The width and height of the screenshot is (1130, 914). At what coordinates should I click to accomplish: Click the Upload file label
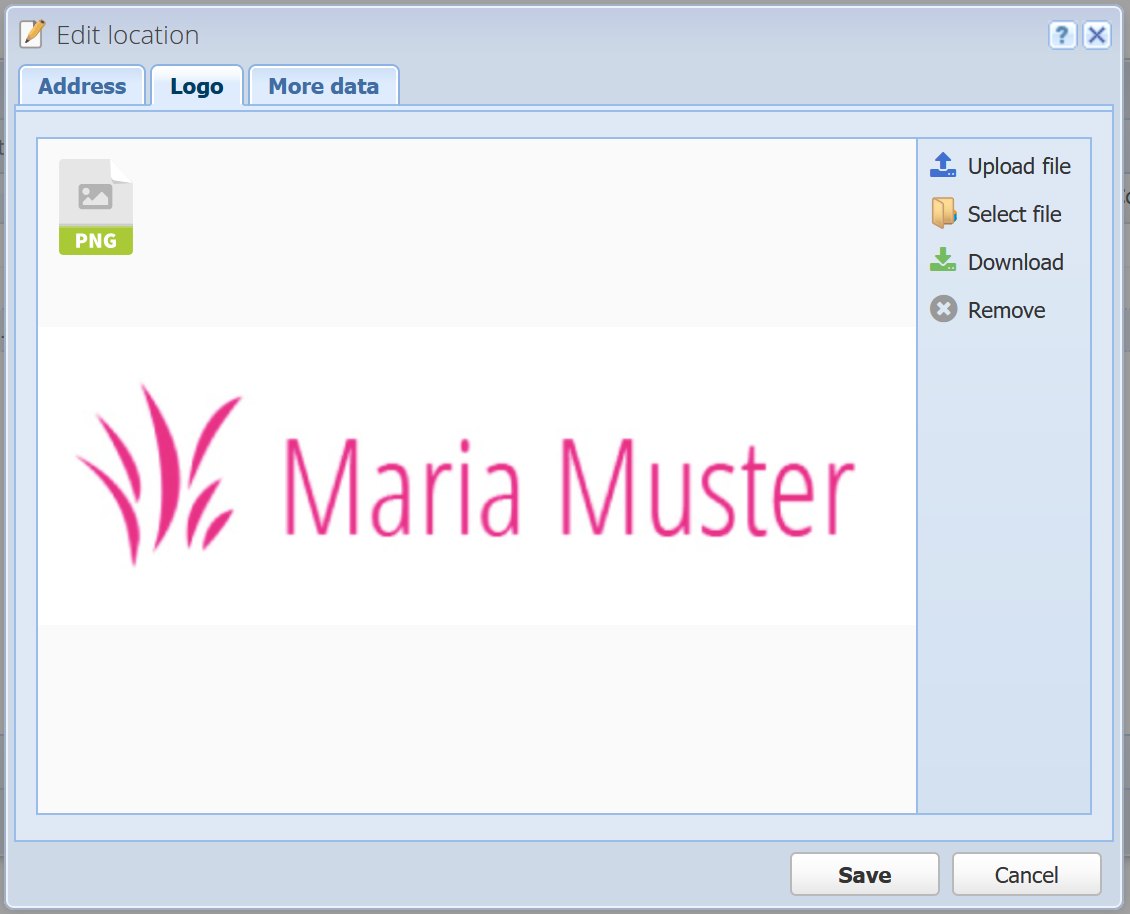coord(1019,167)
